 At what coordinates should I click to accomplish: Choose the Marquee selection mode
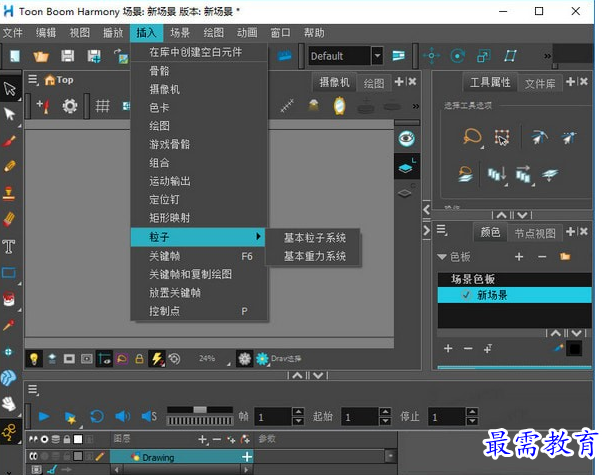[502, 137]
